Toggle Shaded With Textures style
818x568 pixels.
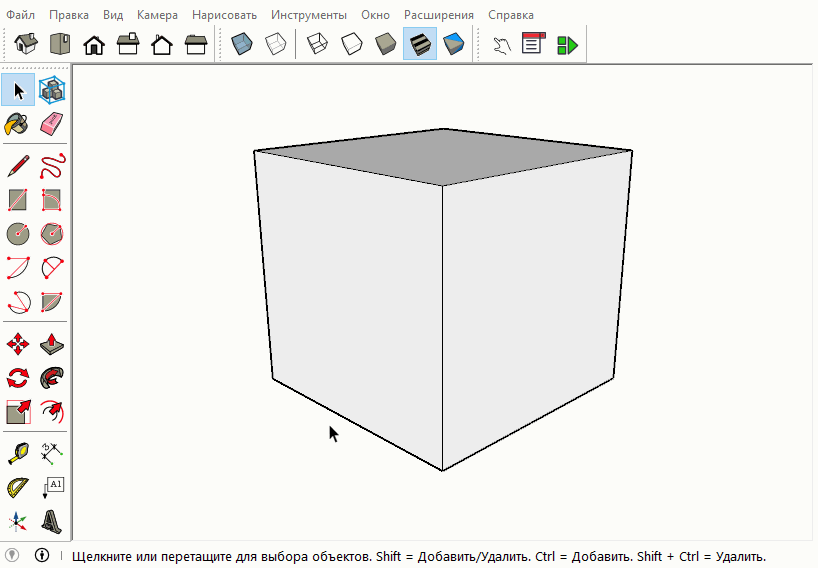(x=420, y=44)
